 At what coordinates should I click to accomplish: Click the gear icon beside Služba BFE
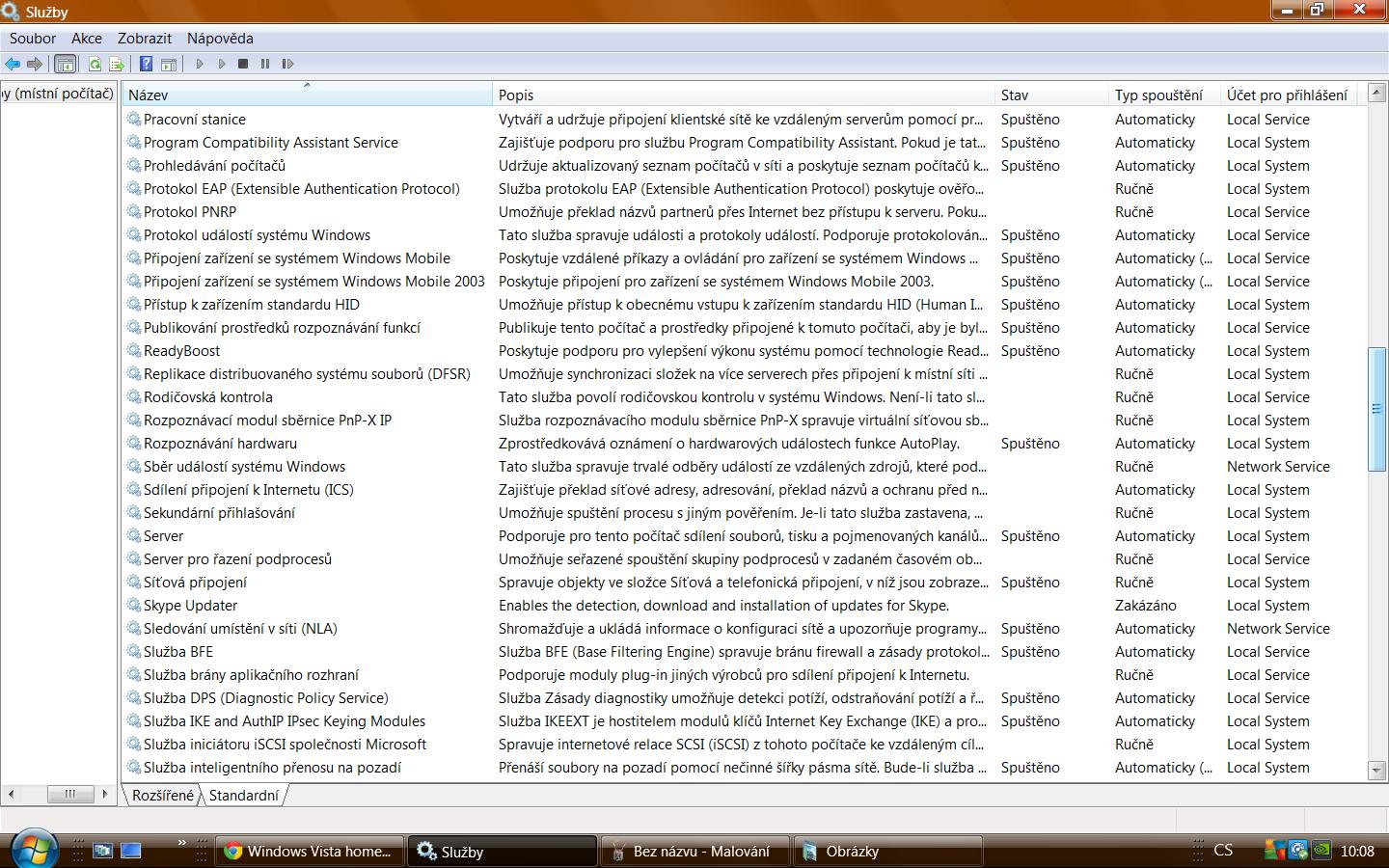pos(134,652)
